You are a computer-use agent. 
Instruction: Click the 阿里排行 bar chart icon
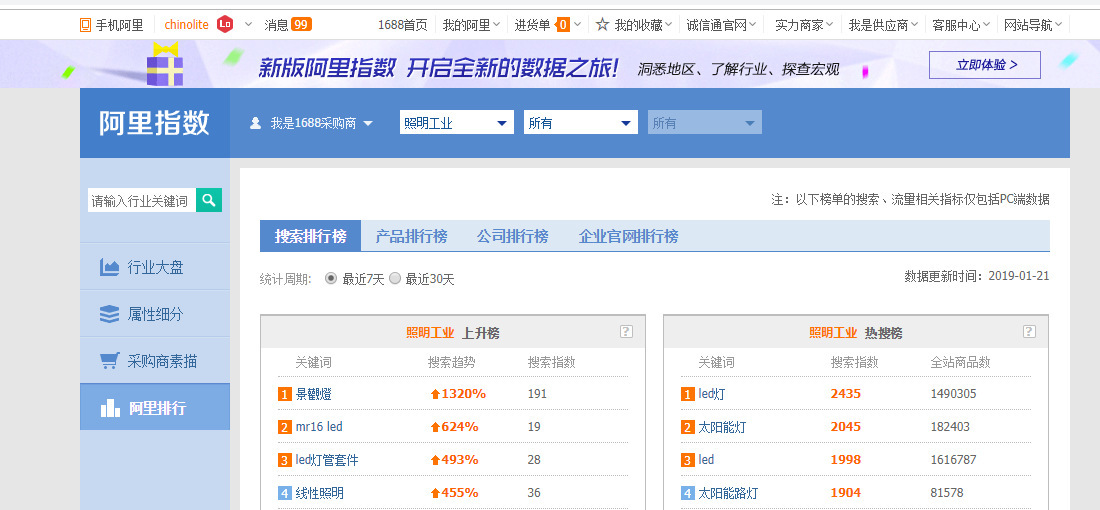coord(109,408)
